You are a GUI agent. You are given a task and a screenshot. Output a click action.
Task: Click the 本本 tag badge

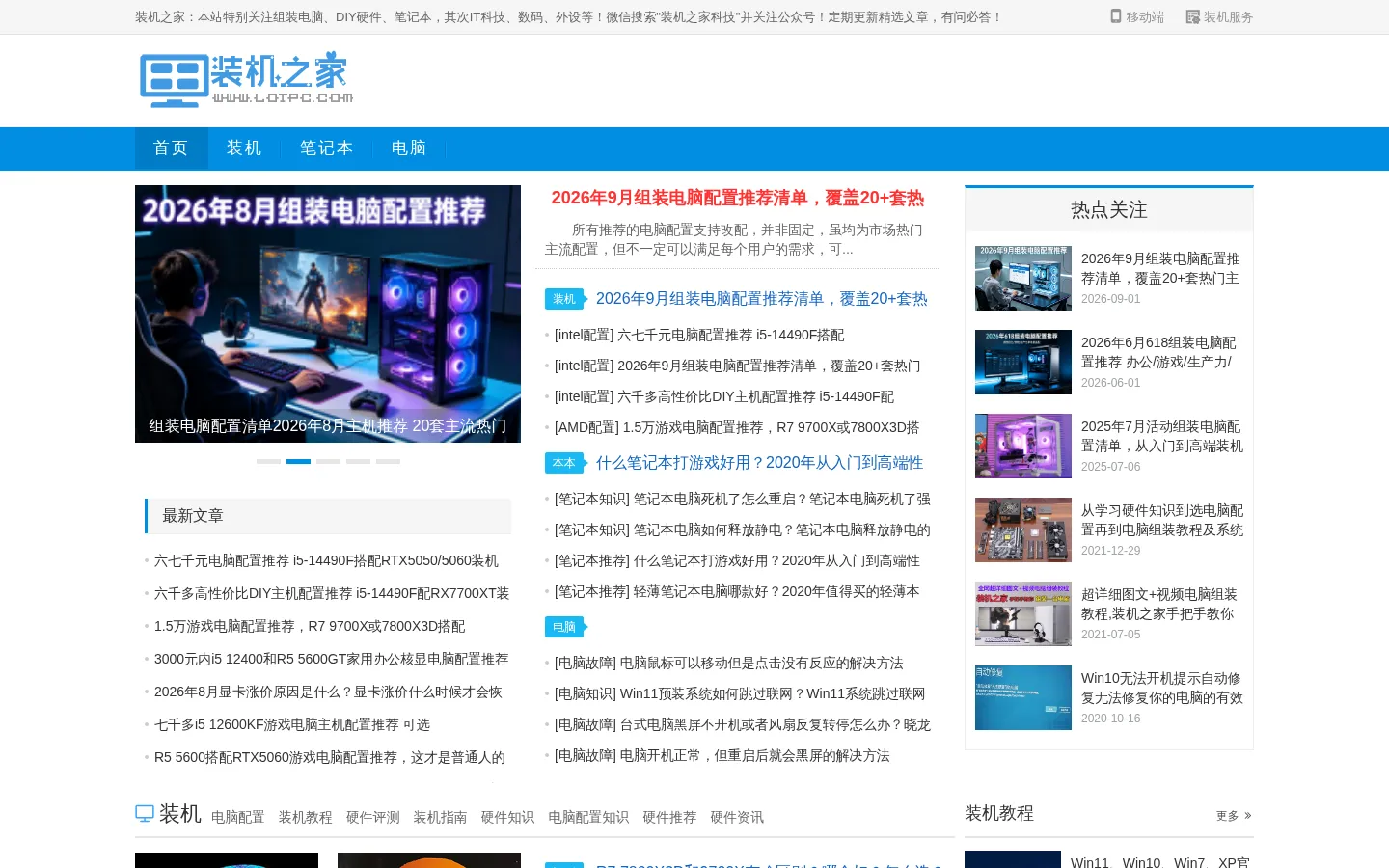[565, 463]
